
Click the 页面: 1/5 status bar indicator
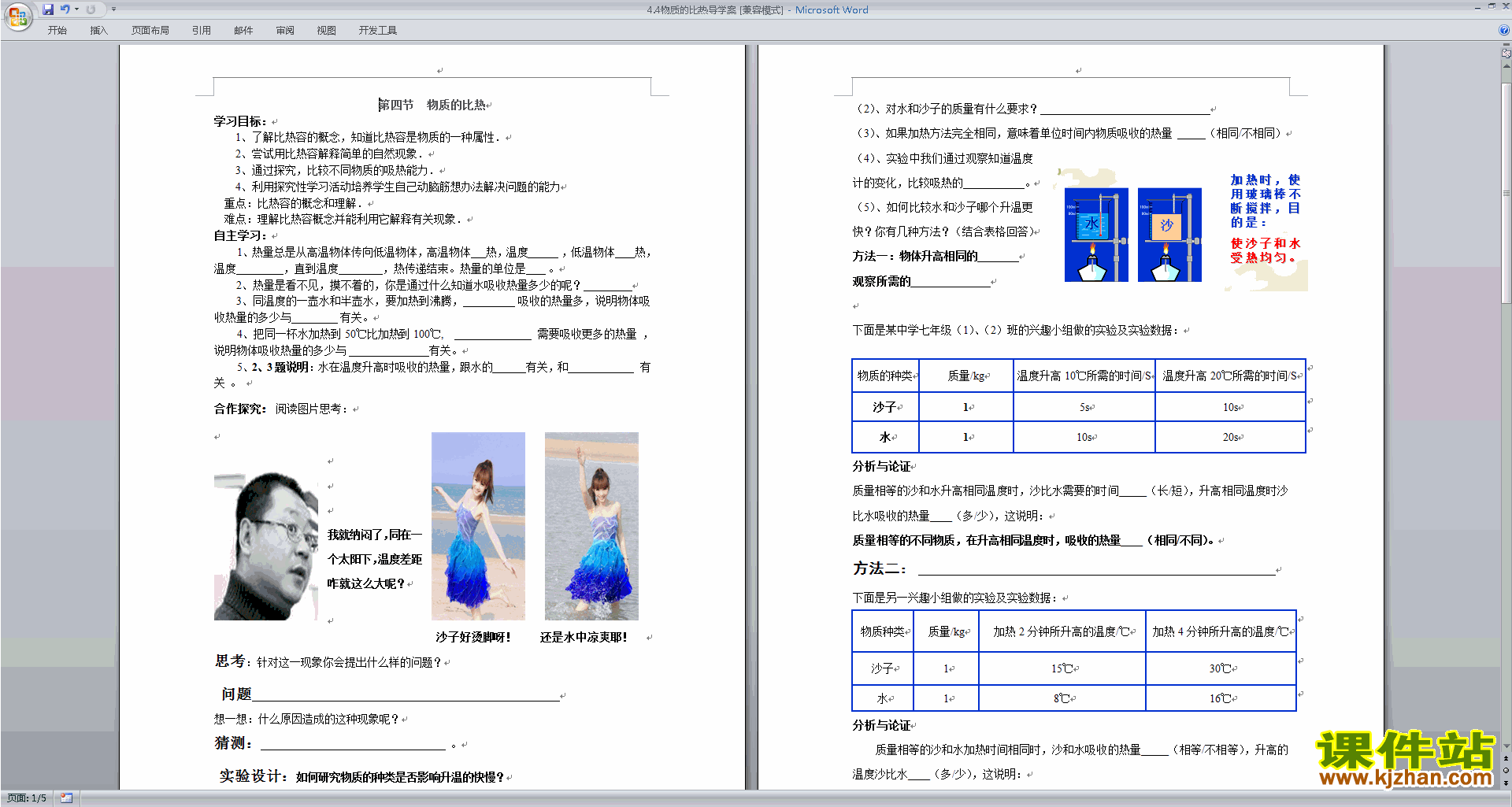point(27,798)
